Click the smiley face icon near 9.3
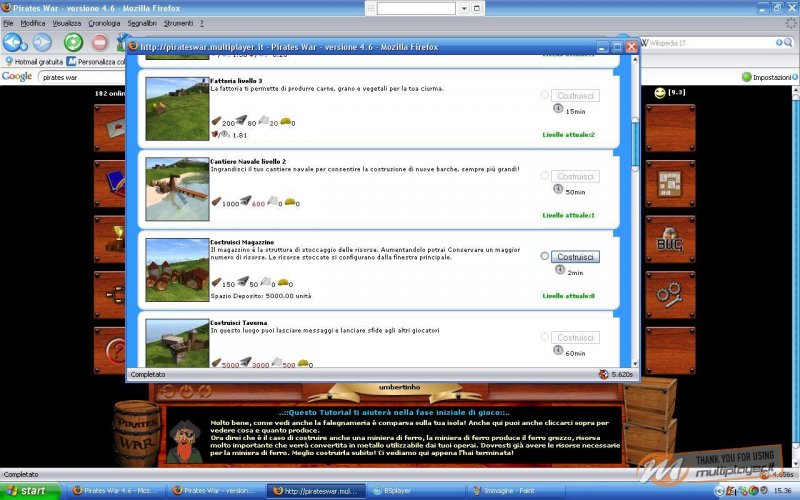This screenshot has height=500, width=800. (660, 93)
